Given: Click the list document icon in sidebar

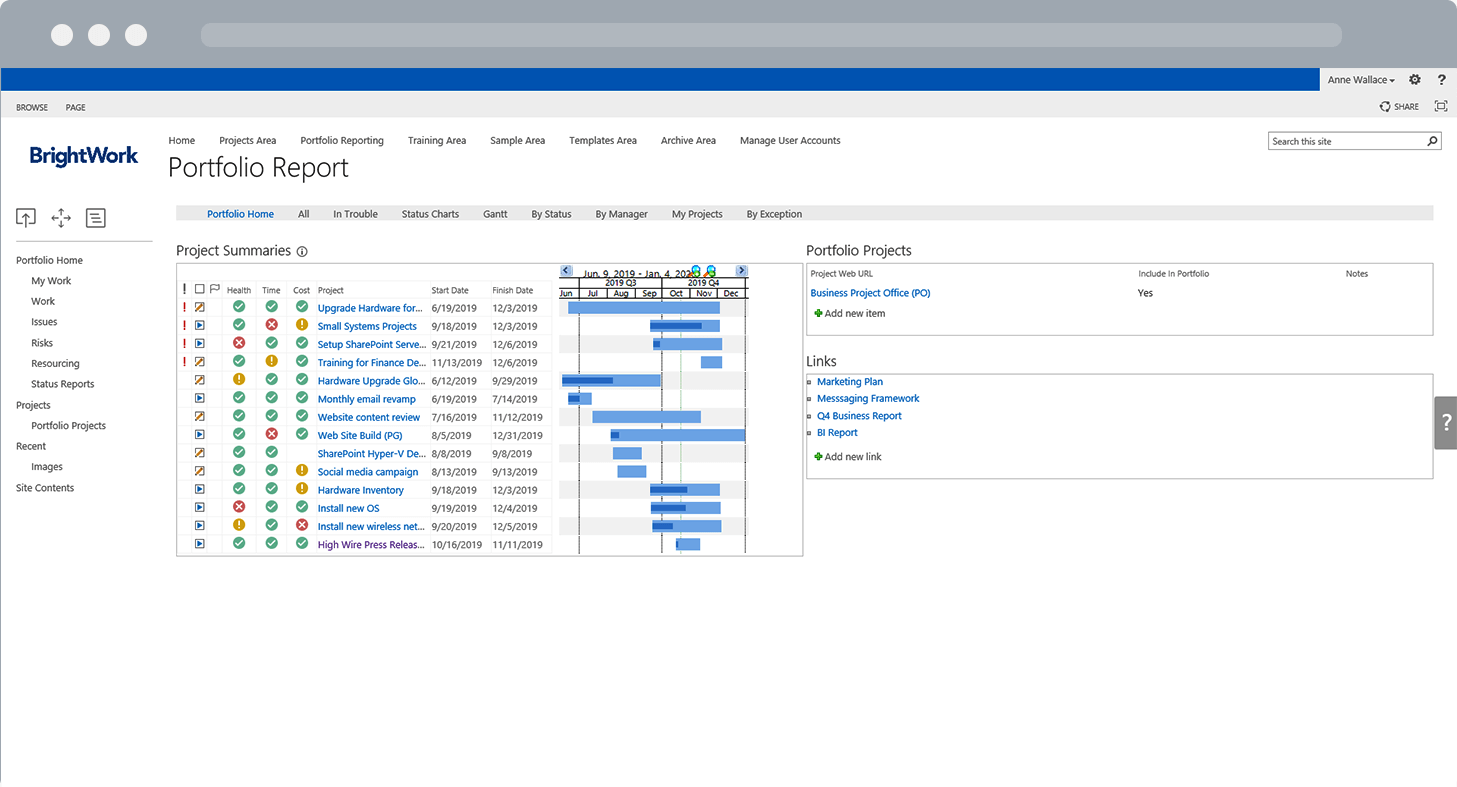Looking at the screenshot, I should 95,217.
